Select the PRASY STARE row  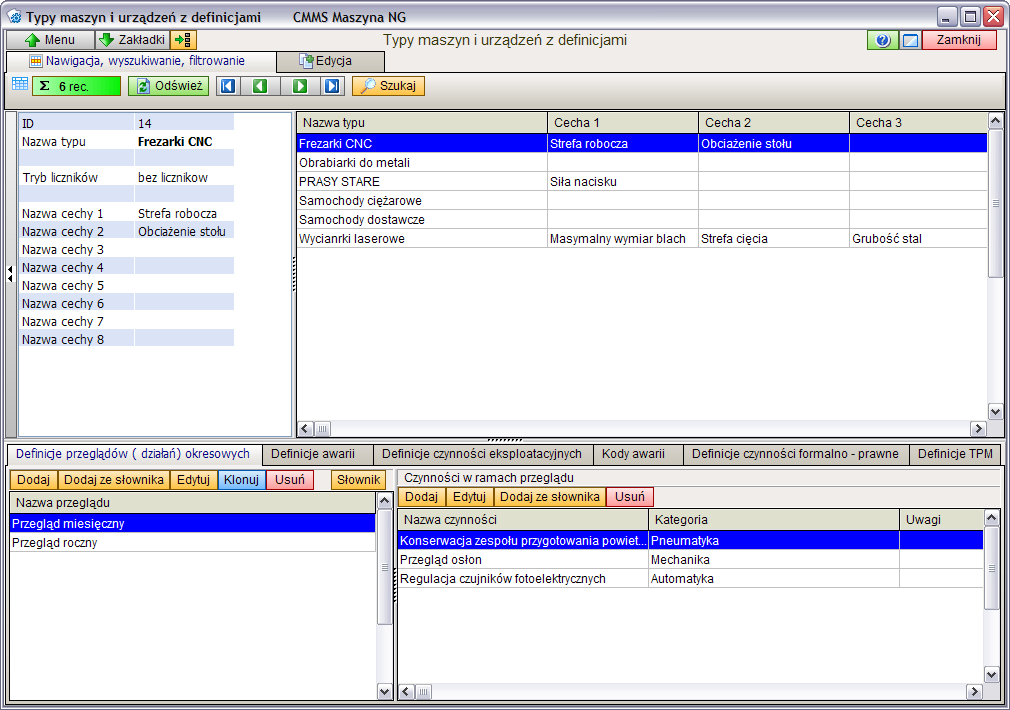pyautogui.click(x=642, y=181)
